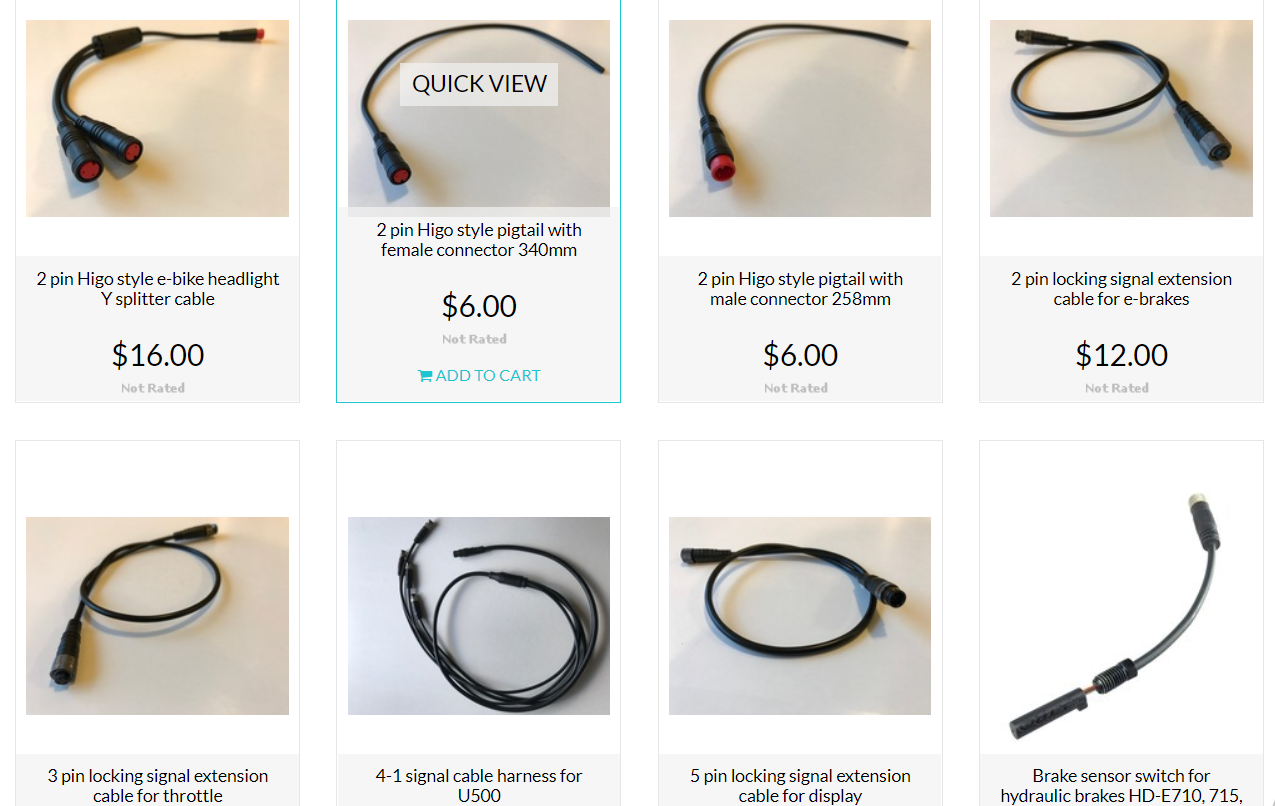The width and height of the screenshot is (1275, 806).
Task: Open the '3 pin locking signal extension cable for throttle' link
Action: [x=158, y=786]
